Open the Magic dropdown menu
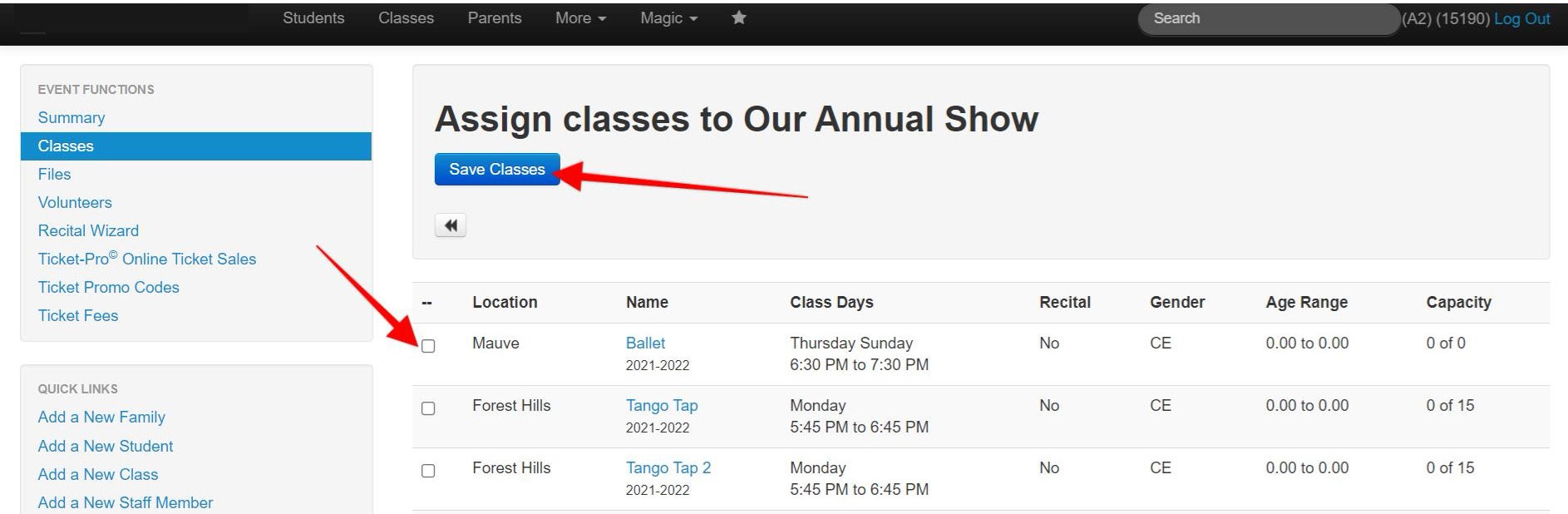This screenshot has width=1568, height=514. (x=668, y=18)
